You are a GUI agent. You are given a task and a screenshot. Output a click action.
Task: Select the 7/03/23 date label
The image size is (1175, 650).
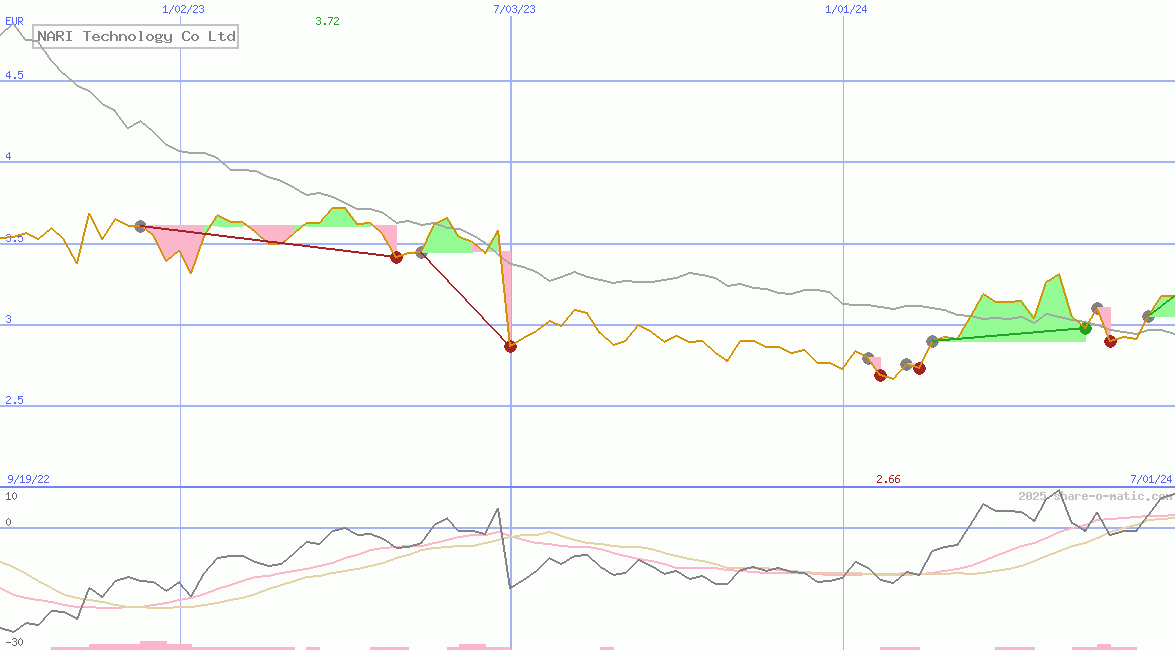coord(514,9)
